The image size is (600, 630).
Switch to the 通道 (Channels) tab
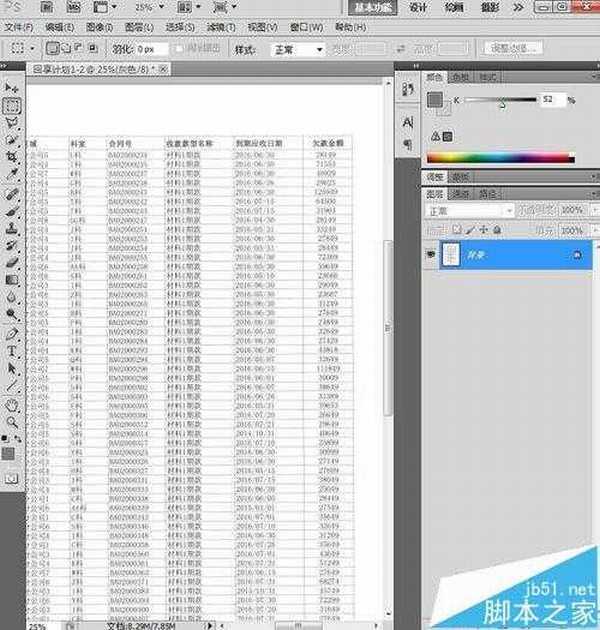(x=462, y=194)
